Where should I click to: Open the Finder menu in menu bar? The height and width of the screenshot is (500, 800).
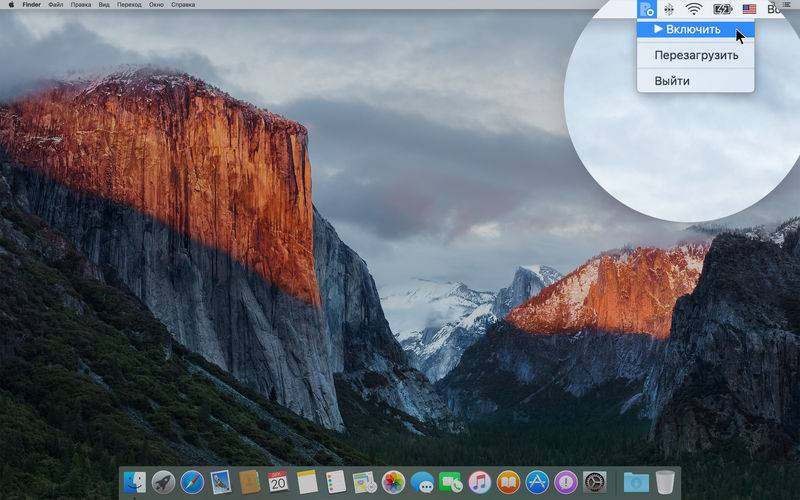pos(32,5)
